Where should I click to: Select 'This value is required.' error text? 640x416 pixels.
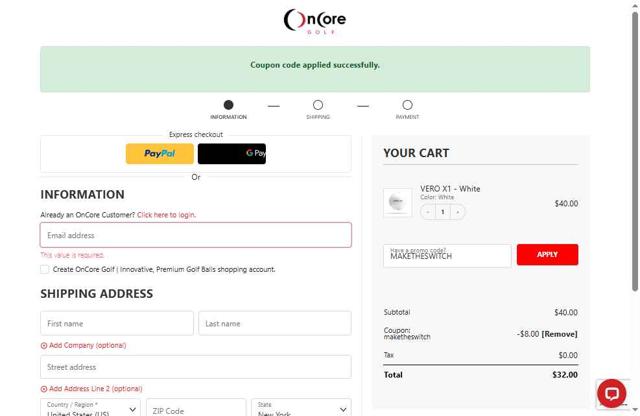[x=72, y=255]
